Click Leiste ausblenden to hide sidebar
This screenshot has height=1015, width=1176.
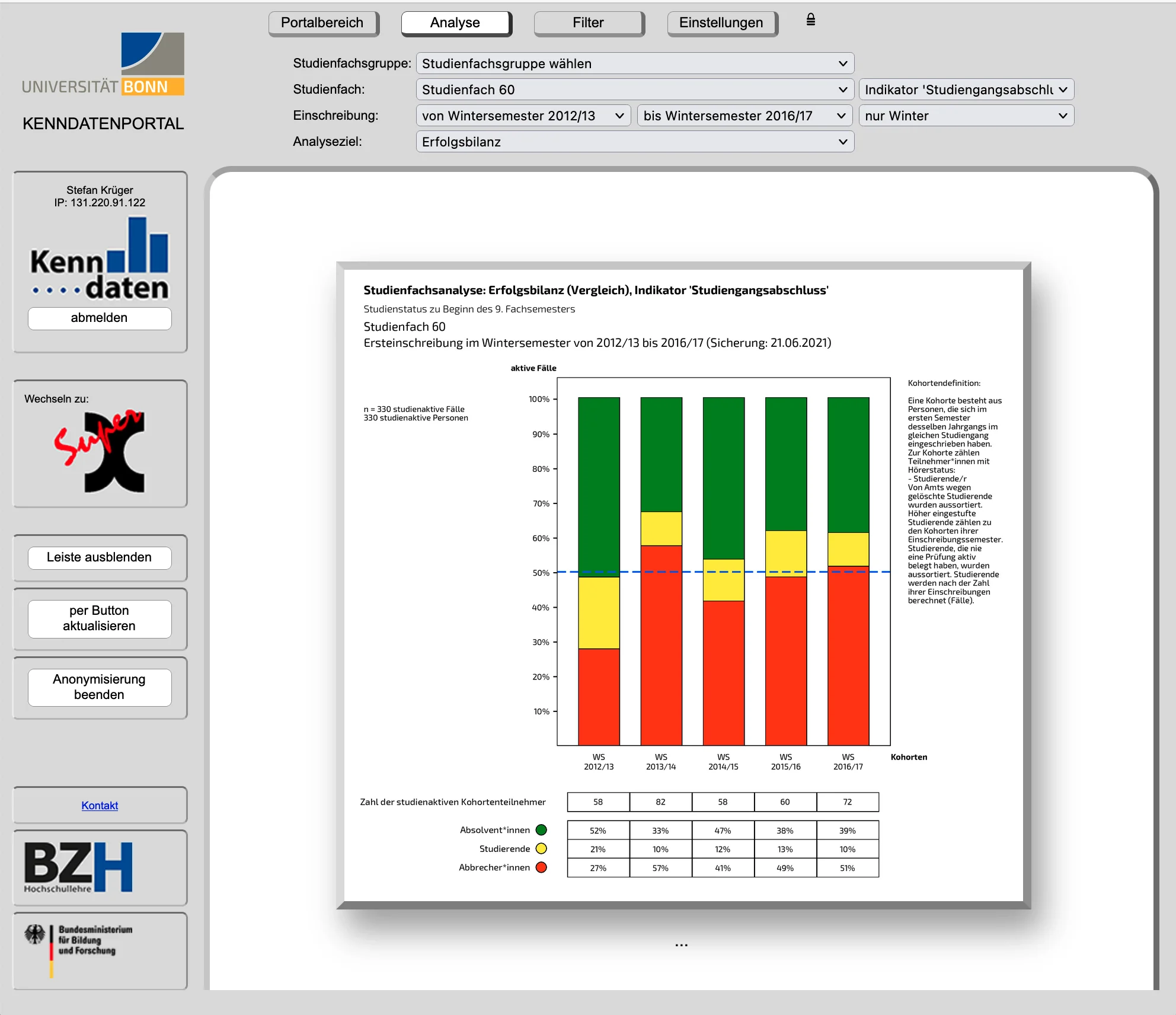coord(100,557)
